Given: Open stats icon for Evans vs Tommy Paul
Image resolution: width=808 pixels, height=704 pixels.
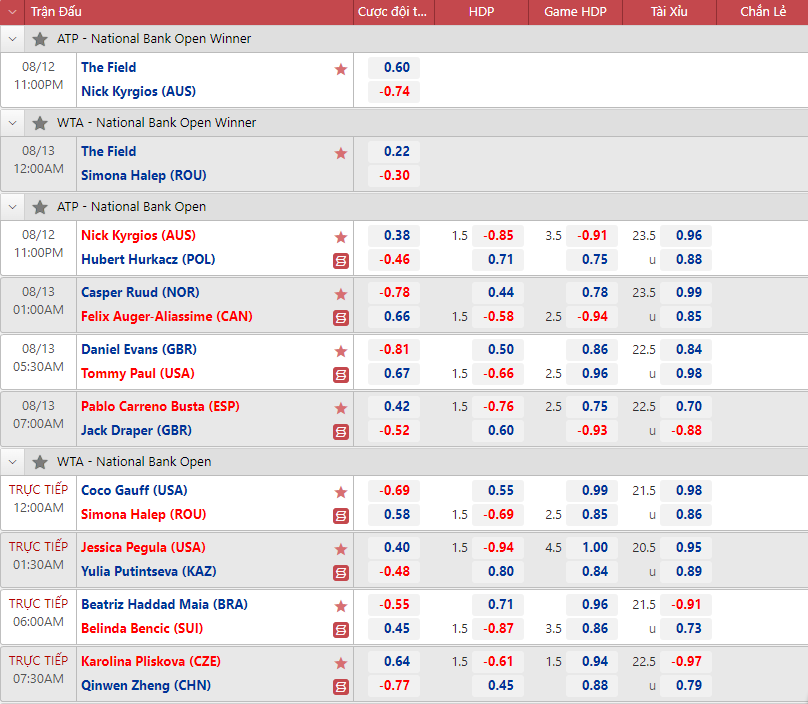Looking at the screenshot, I should [x=341, y=375].
